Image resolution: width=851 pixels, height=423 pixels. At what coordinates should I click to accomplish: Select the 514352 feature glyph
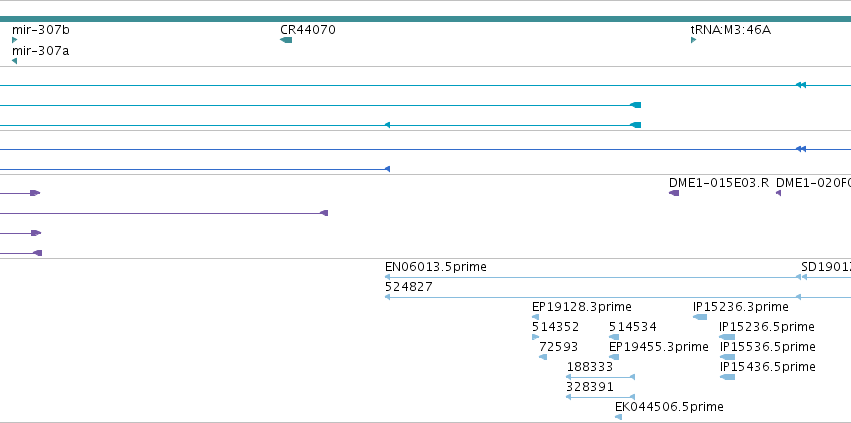pyautogui.click(x=536, y=337)
